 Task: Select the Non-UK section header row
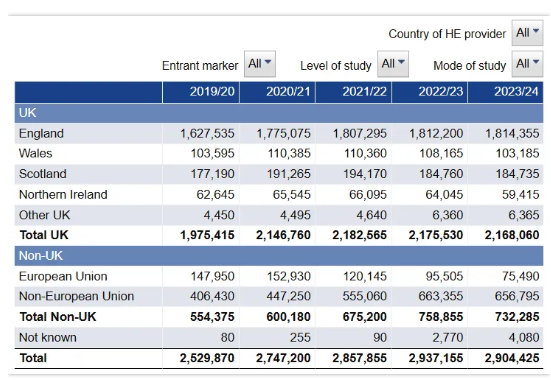pyautogui.click(x=279, y=256)
